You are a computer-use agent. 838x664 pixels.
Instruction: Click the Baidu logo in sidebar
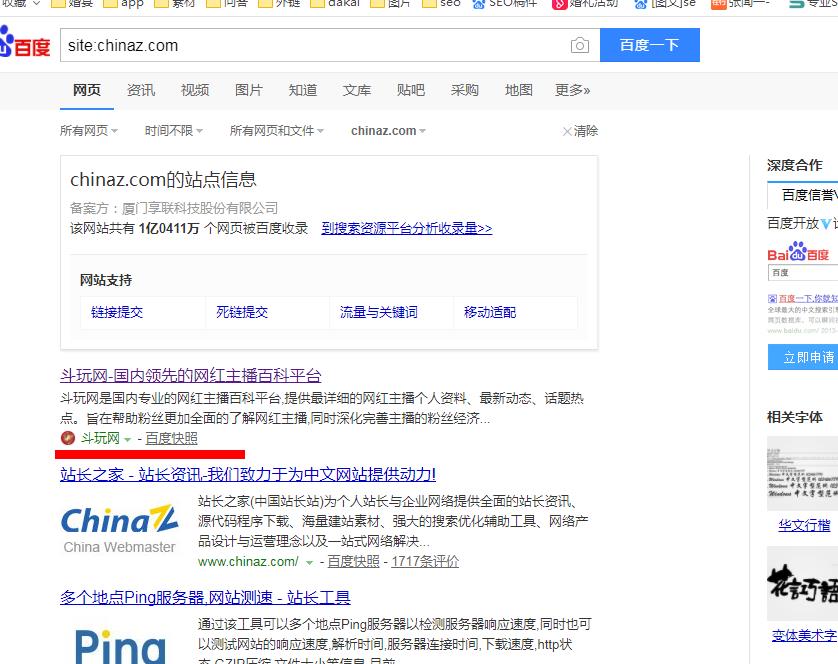click(x=798, y=252)
